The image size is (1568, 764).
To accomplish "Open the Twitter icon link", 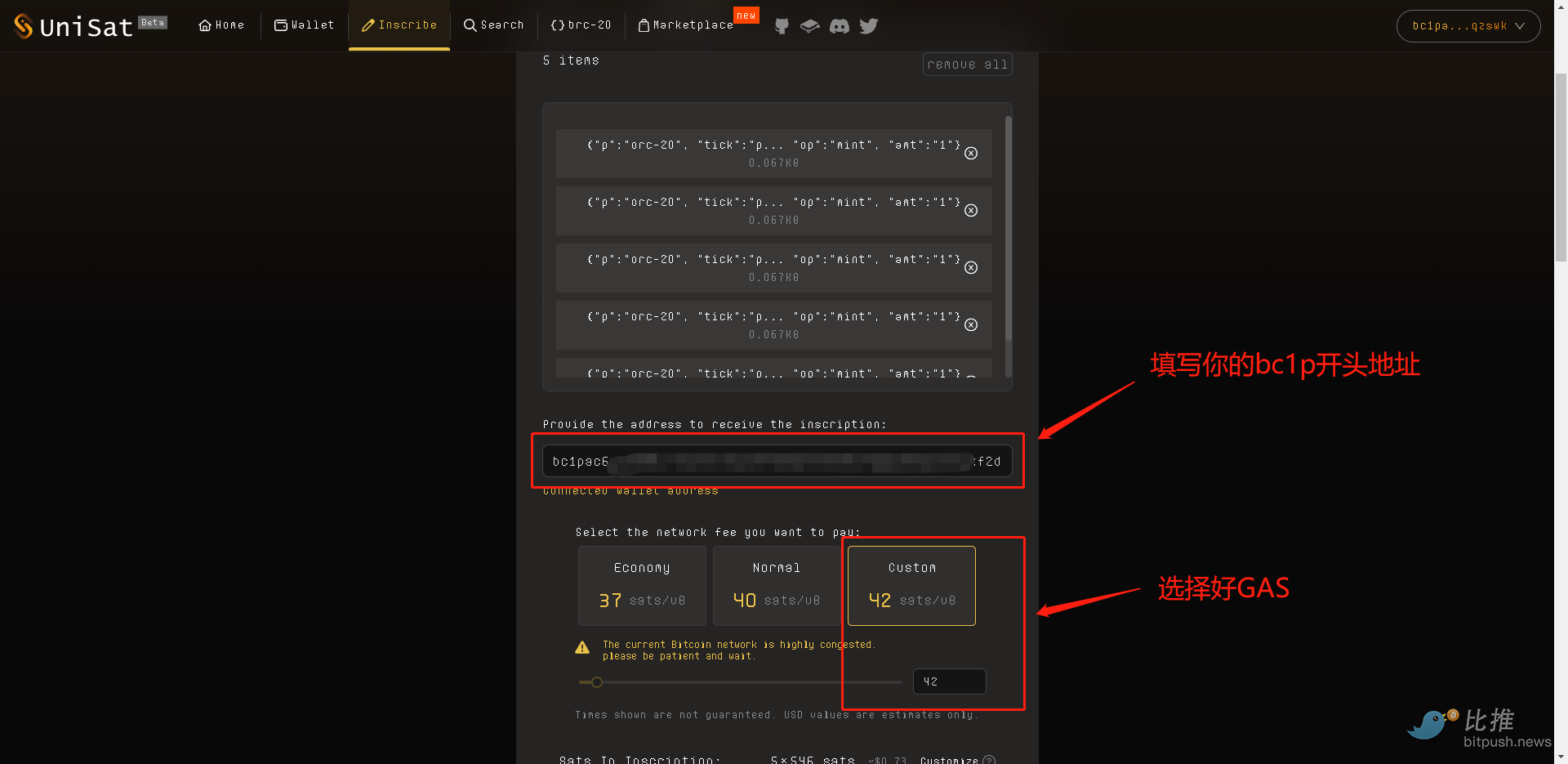I will pos(869,26).
